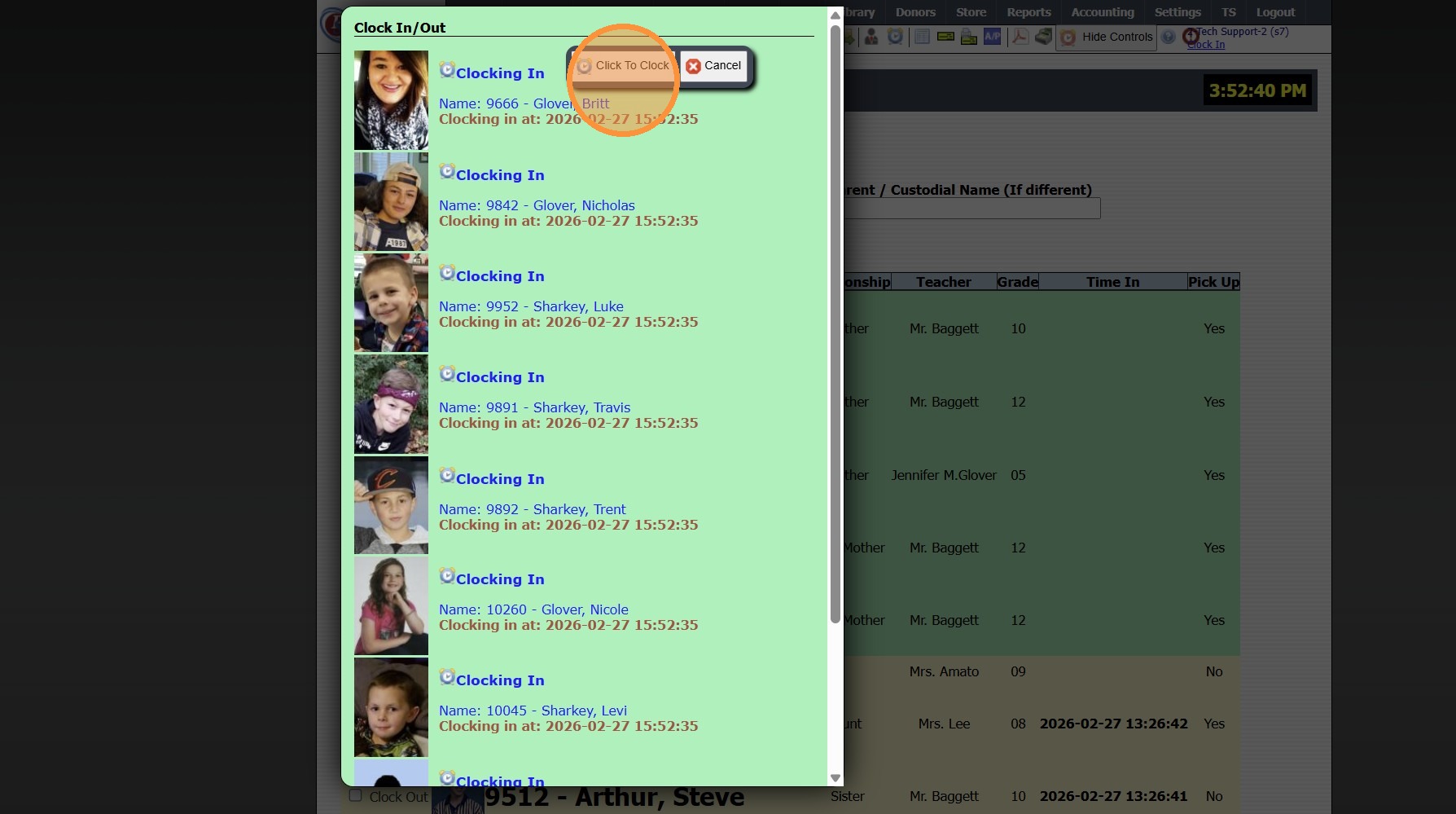Viewport: 1456px width, 814px height.
Task: Click the photo of Sharkey, Travis
Action: pos(391,404)
